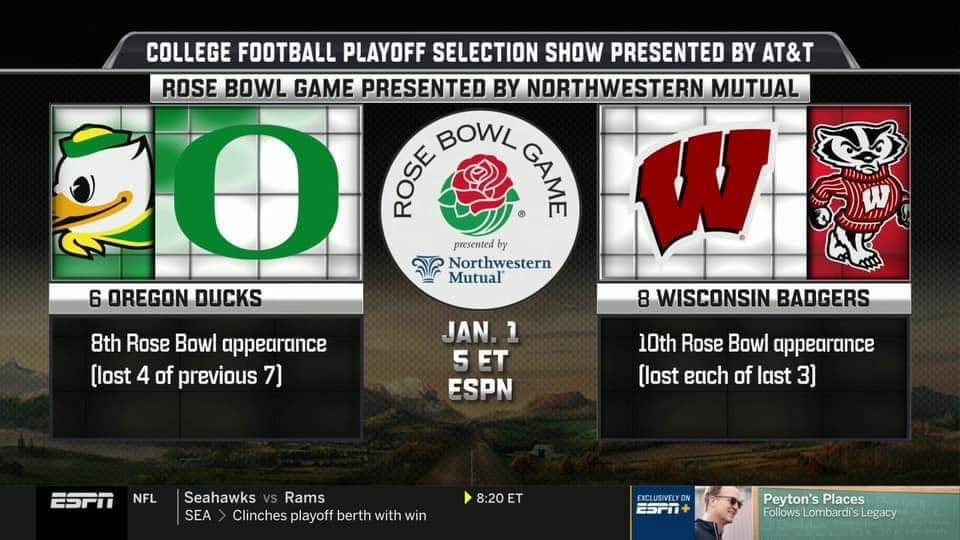The width and height of the screenshot is (960, 540).
Task: Click the Rose Bowl Game rose emblem
Action: tap(478, 192)
